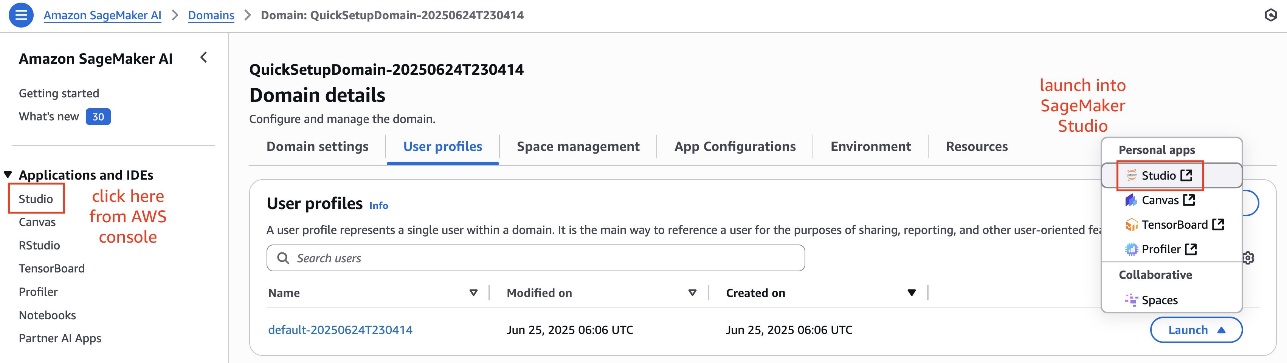Switch to the App Configurations tab
The height and width of the screenshot is (363, 1287).
coord(735,146)
